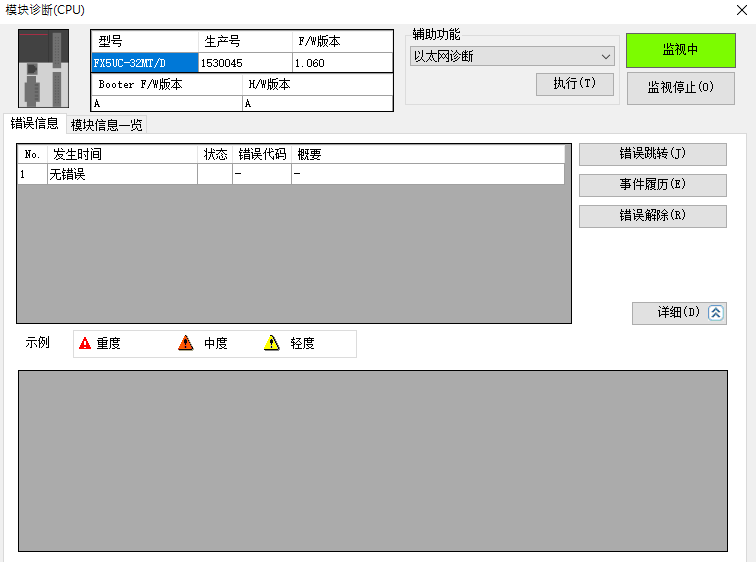The width and height of the screenshot is (756, 562).
Task: Click the red 重度 severity warning icon
Action: click(85, 343)
